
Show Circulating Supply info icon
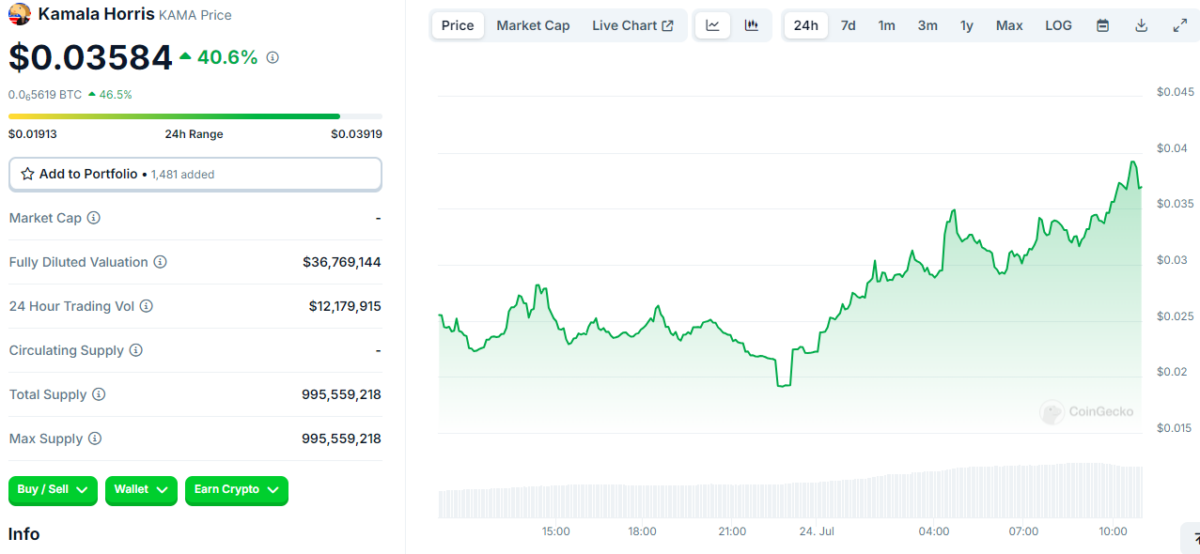click(136, 350)
